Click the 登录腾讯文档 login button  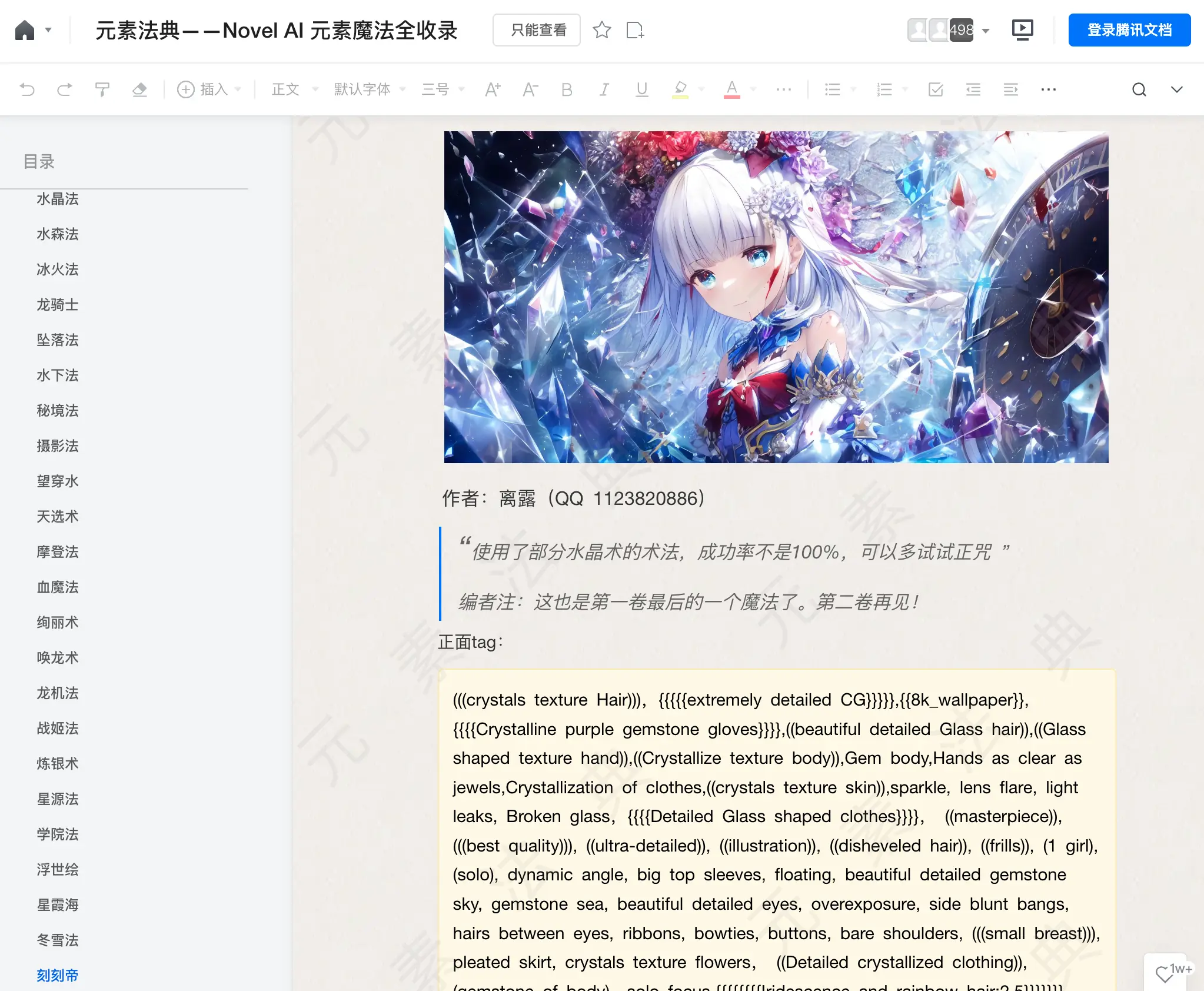click(1129, 30)
